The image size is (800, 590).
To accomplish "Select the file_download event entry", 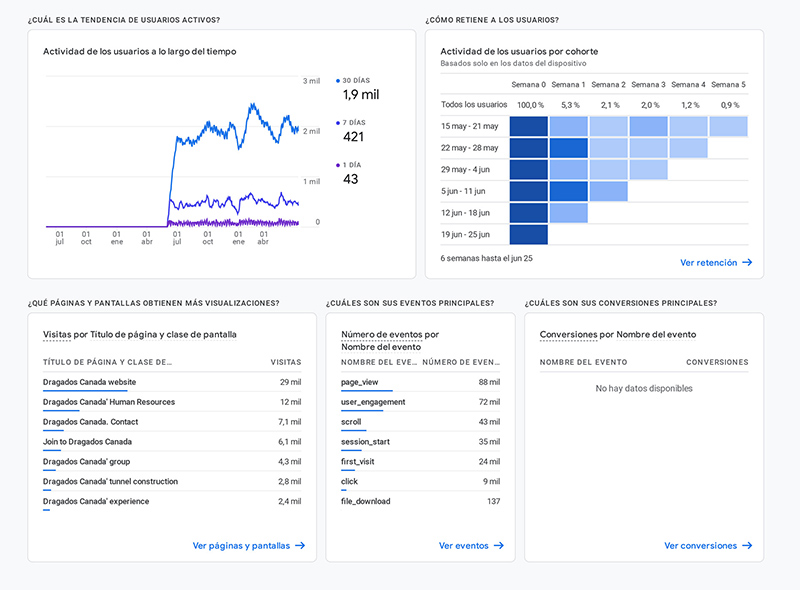I will pos(365,501).
